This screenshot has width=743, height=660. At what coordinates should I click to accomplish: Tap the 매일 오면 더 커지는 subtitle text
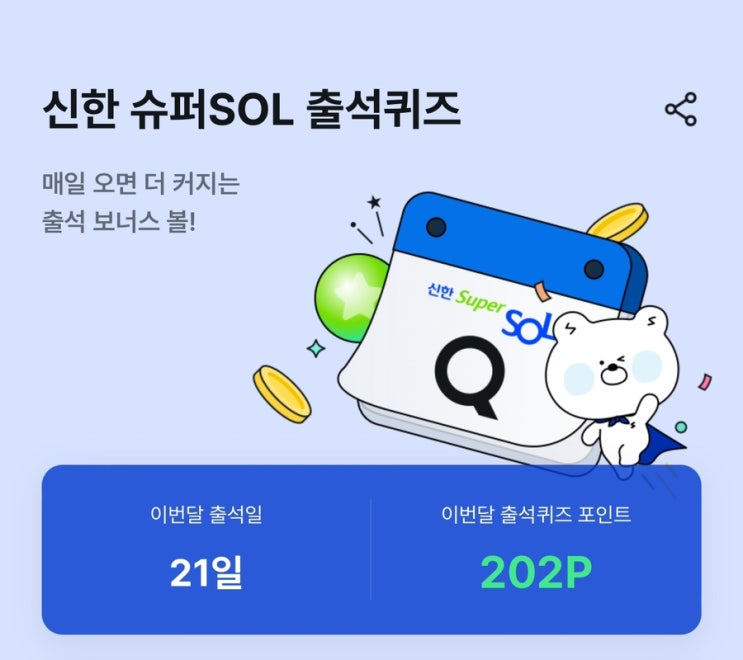click(141, 183)
